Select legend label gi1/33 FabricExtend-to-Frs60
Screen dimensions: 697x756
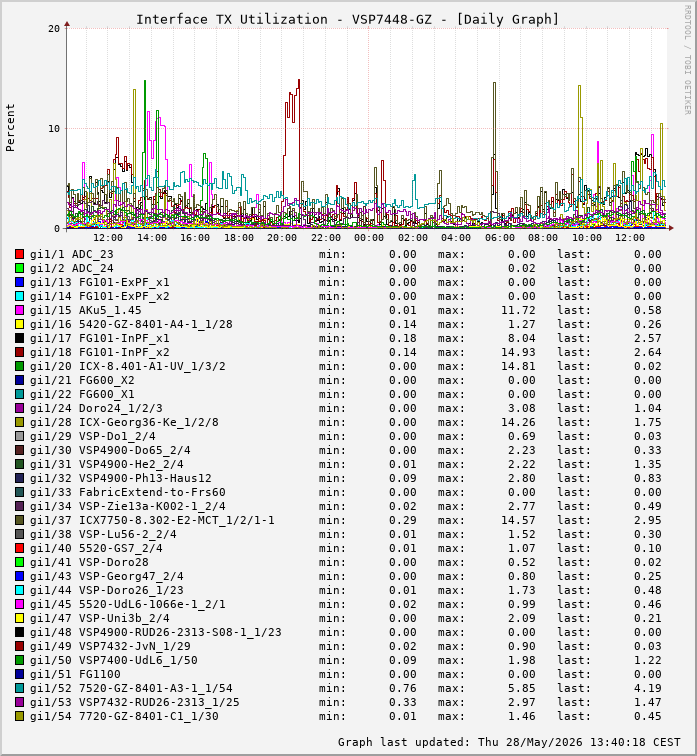pyautogui.click(x=128, y=492)
